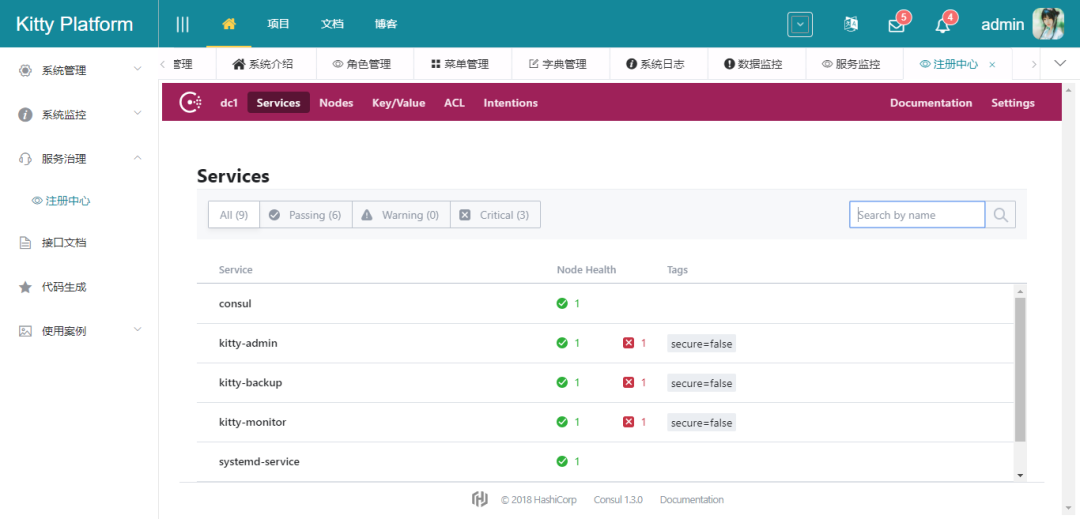Filter services by All (9)
1080x519 pixels.
(233, 215)
